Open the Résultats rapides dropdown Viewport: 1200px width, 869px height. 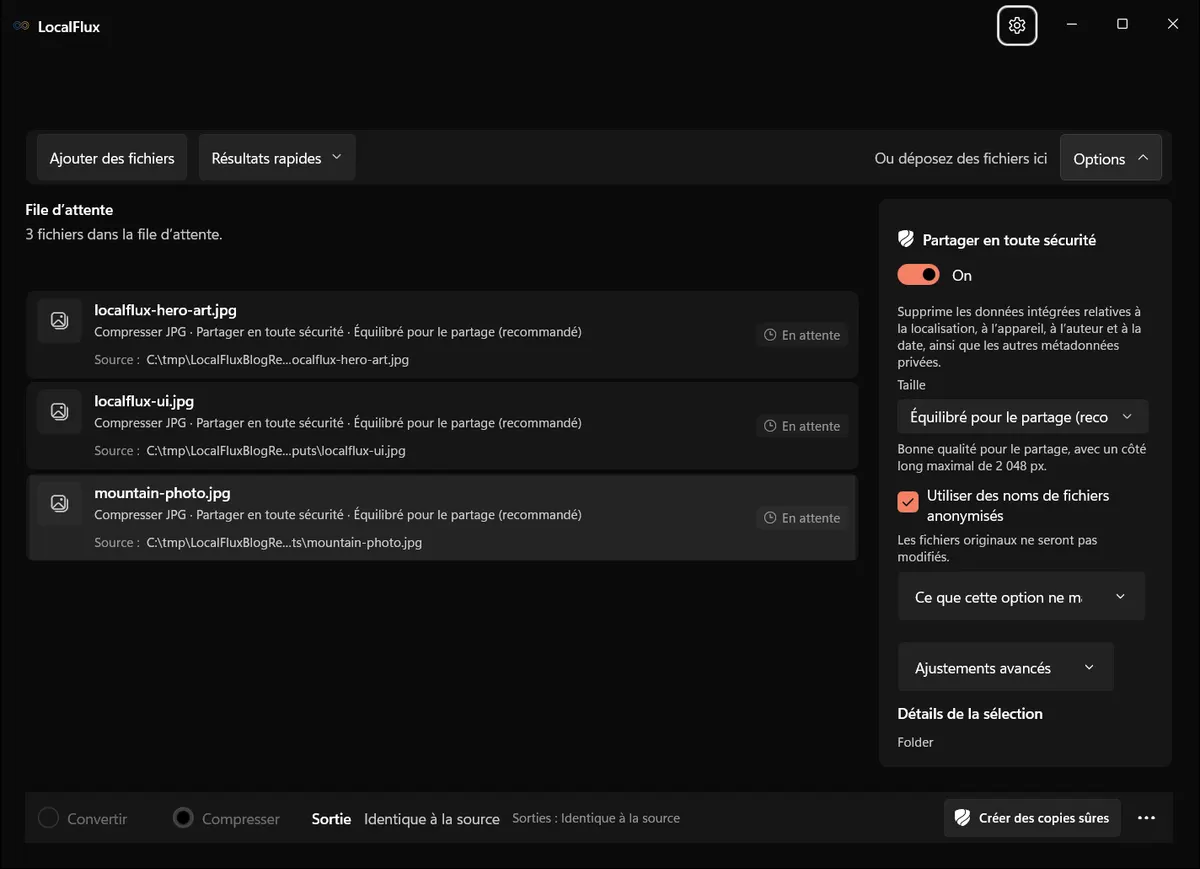(x=277, y=158)
